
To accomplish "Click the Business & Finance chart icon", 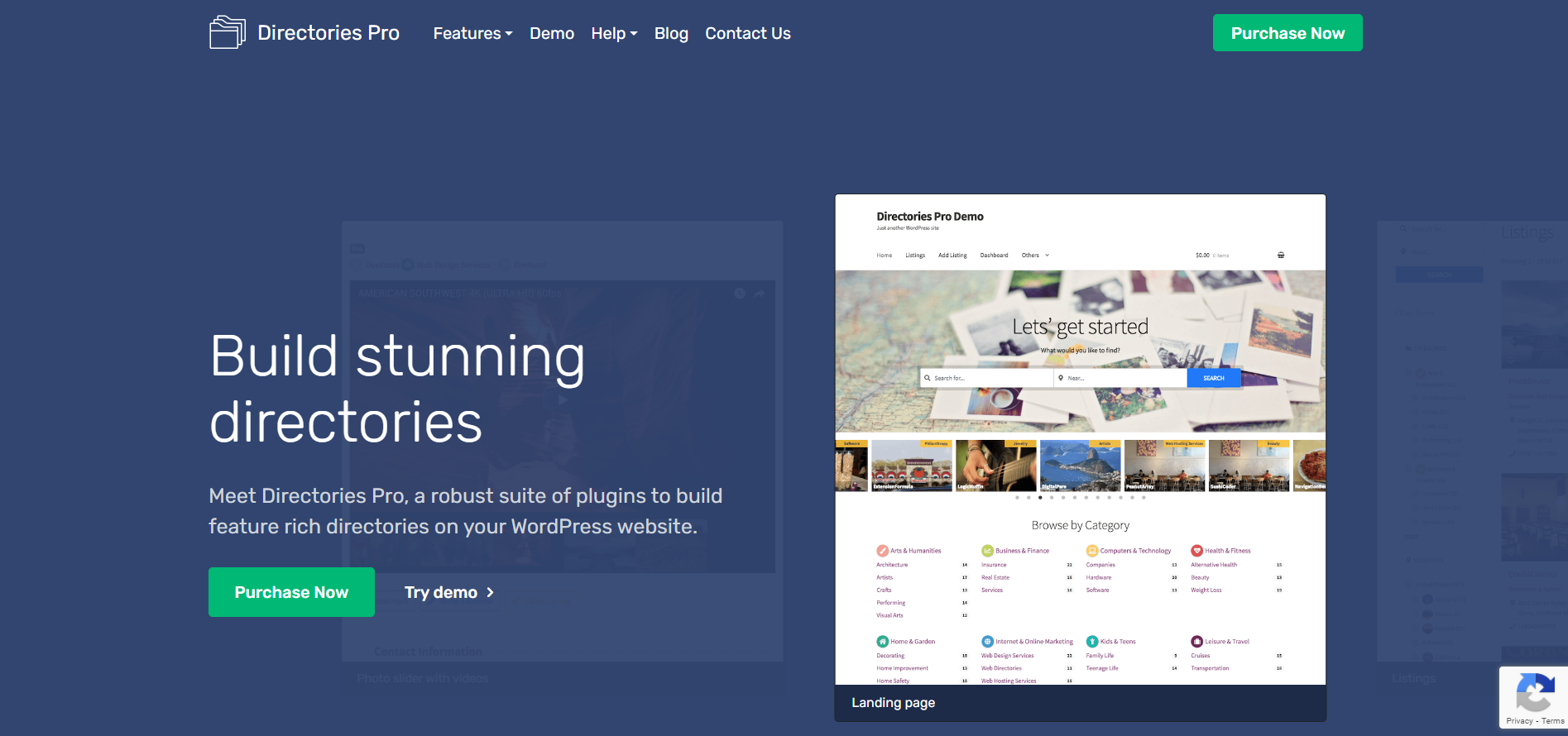I will tap(987, 551).
